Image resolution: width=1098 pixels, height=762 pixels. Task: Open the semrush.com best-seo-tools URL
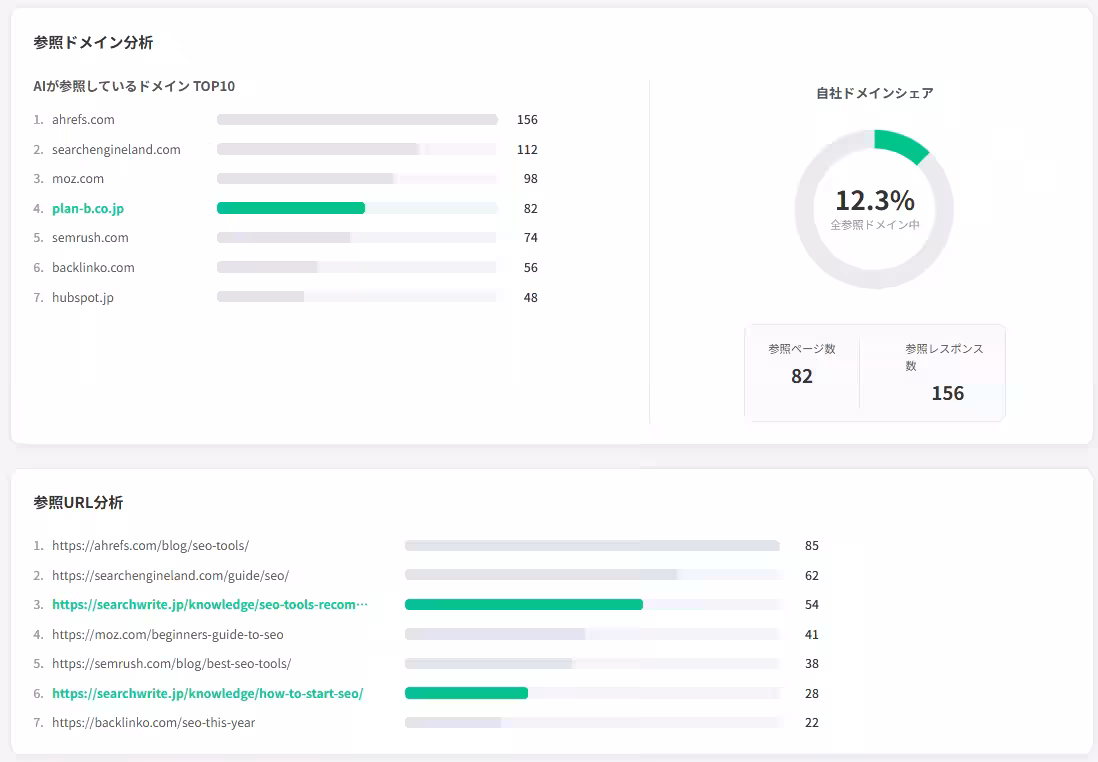click(172, 664)
